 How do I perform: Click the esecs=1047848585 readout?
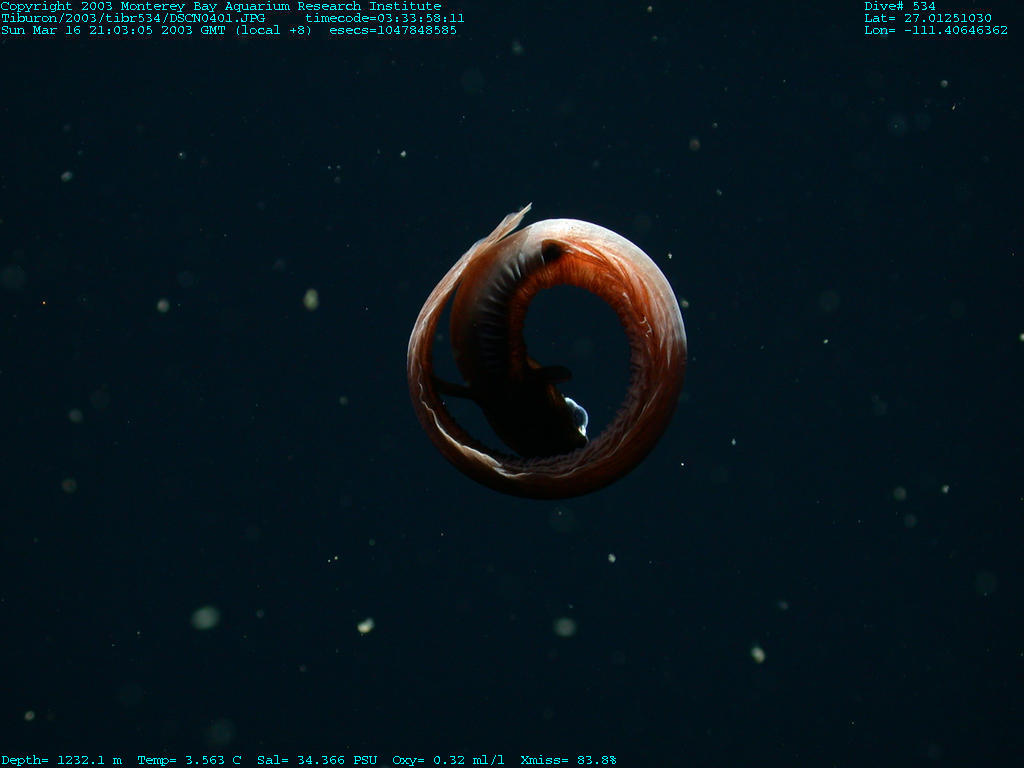point(393,30)
